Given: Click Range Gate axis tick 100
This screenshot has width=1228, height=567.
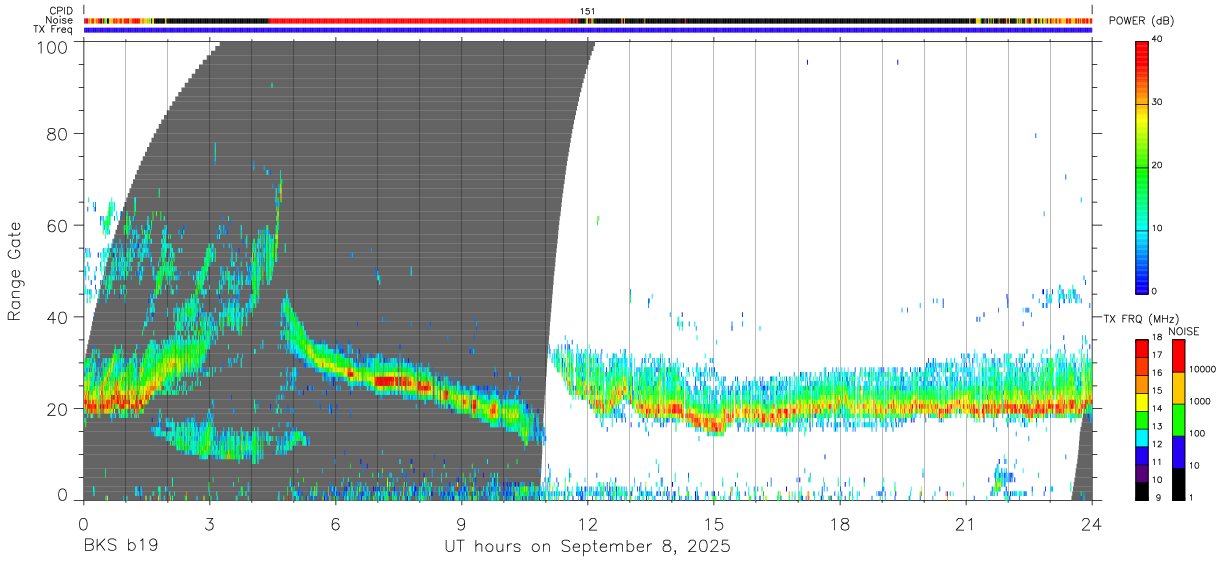Looking at the screenshot, I should [52, 47].
